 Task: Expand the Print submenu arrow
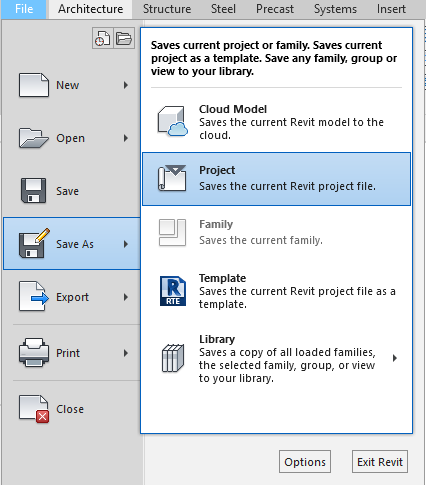click(x=126, y=353)
